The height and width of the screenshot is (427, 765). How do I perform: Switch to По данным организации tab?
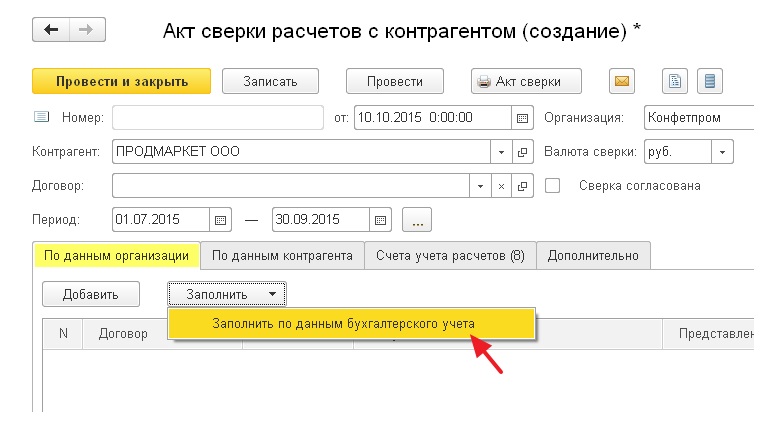tap(117, 256)
